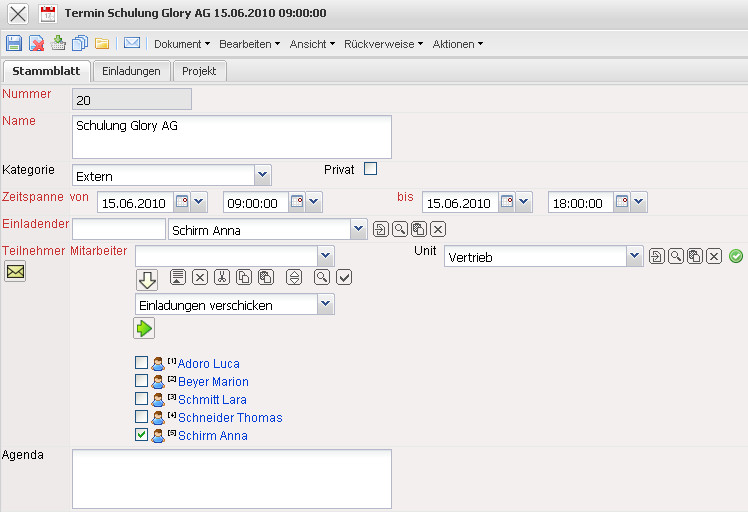Click the envelope icon in the top toolbar
This screenshot has height=512, width=748.
tap(131, 43)
